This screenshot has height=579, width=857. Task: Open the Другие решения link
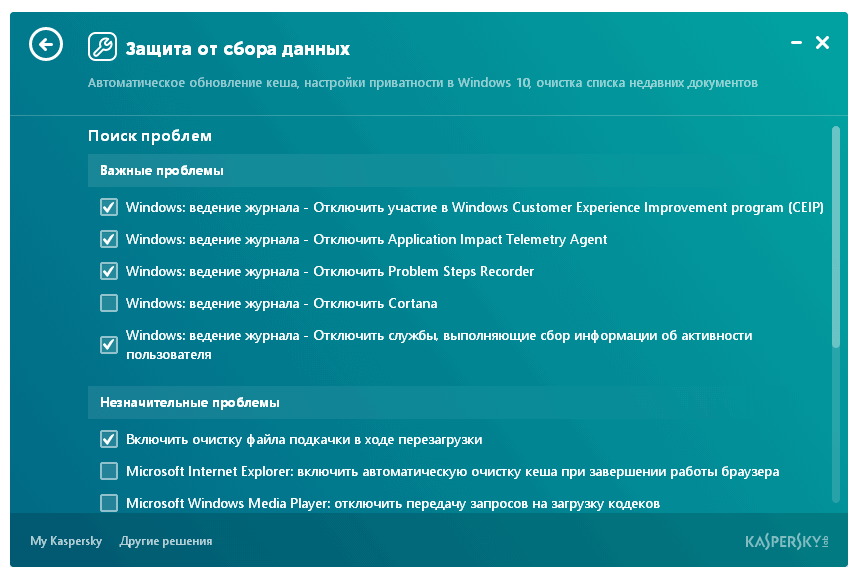pos(166,541)
